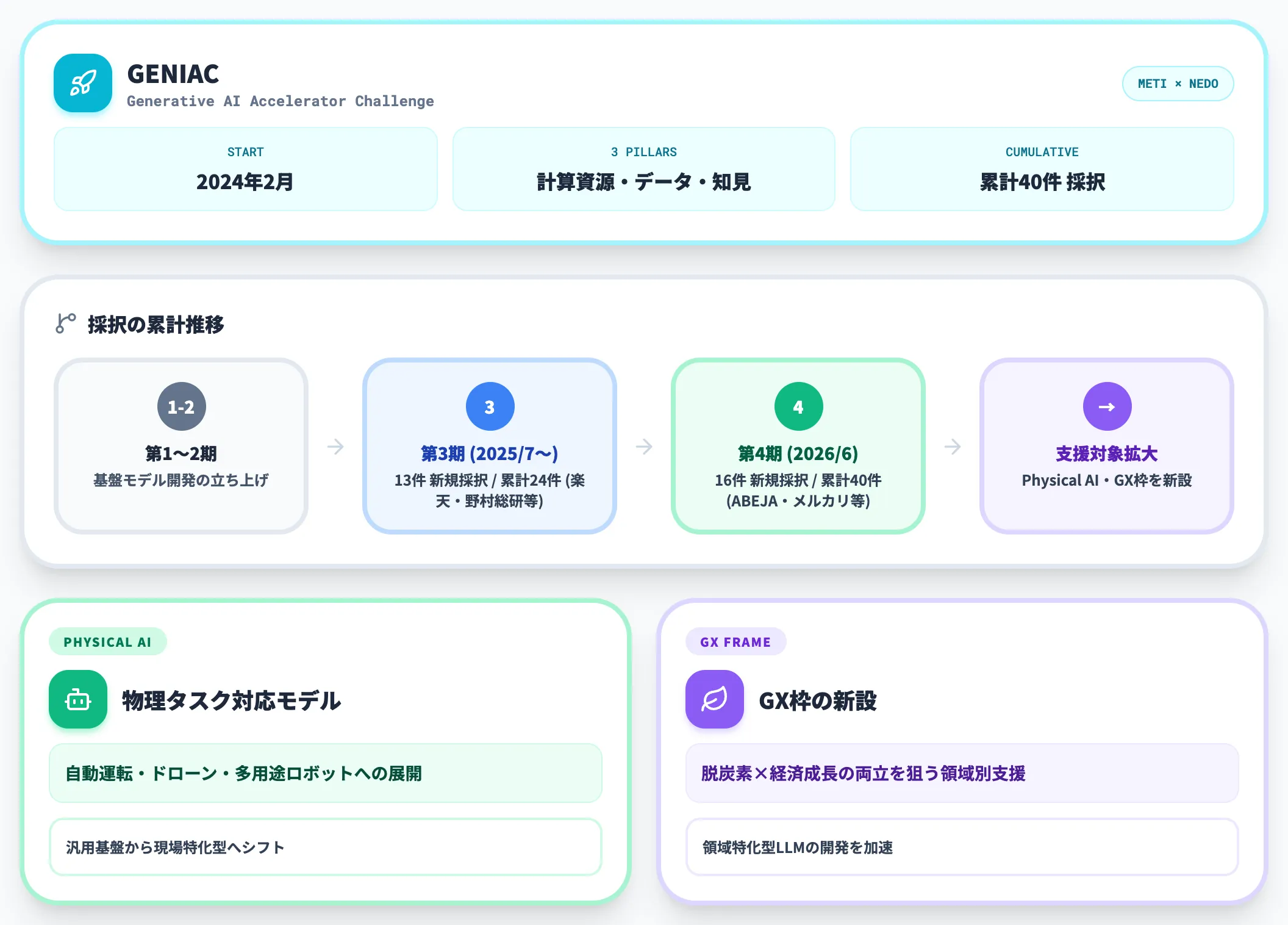
Task: Click the purple arrow circle icon
Action: (1107, 406)
